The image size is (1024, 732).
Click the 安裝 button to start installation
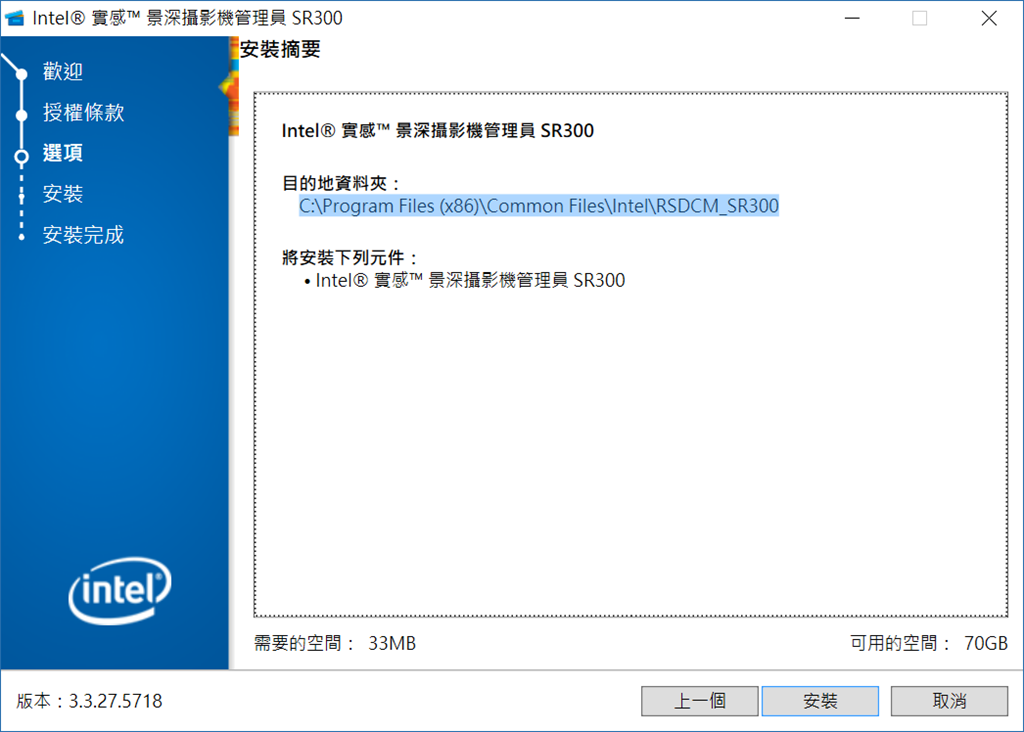[820, 701]
